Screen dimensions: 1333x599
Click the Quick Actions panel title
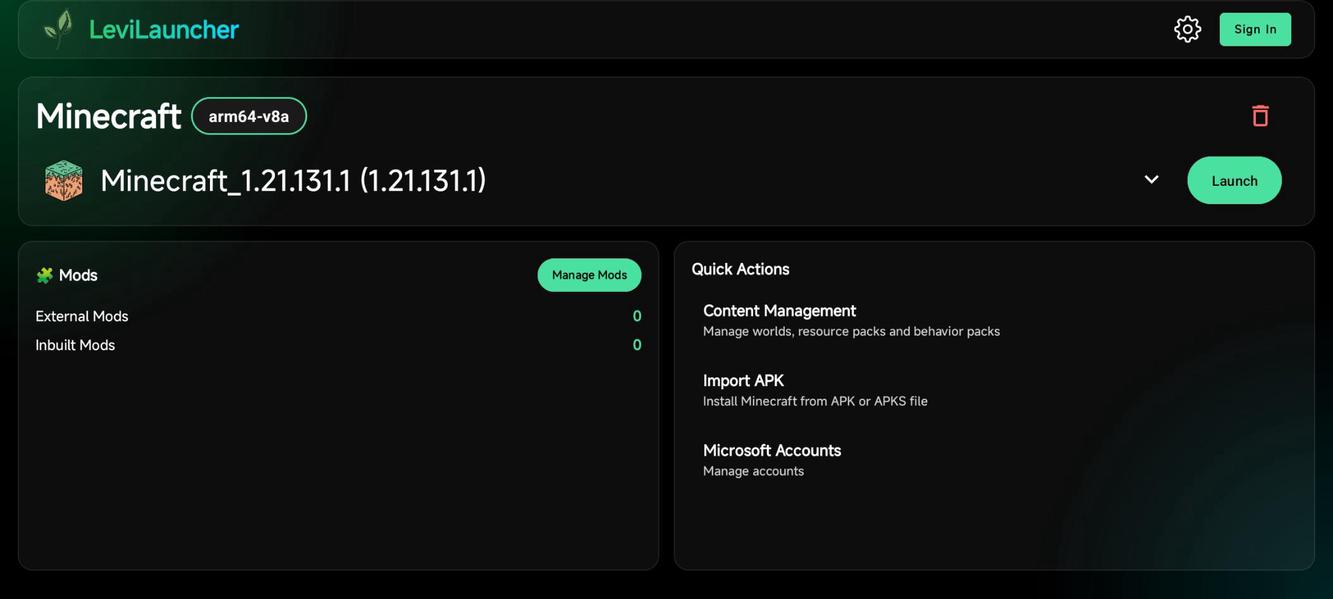[740, 267]
